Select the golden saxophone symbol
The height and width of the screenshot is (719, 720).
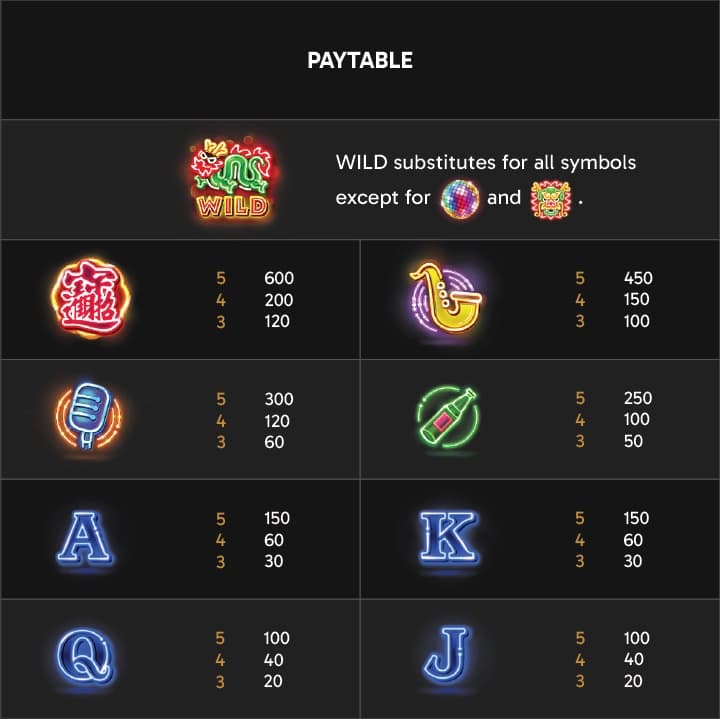(445, 298)
